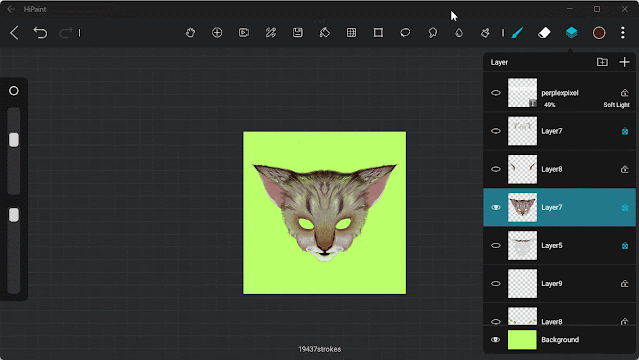Click the back arrow beside HiPaint title
This screenshot has width=639, height=360.
tap(11, 9)
